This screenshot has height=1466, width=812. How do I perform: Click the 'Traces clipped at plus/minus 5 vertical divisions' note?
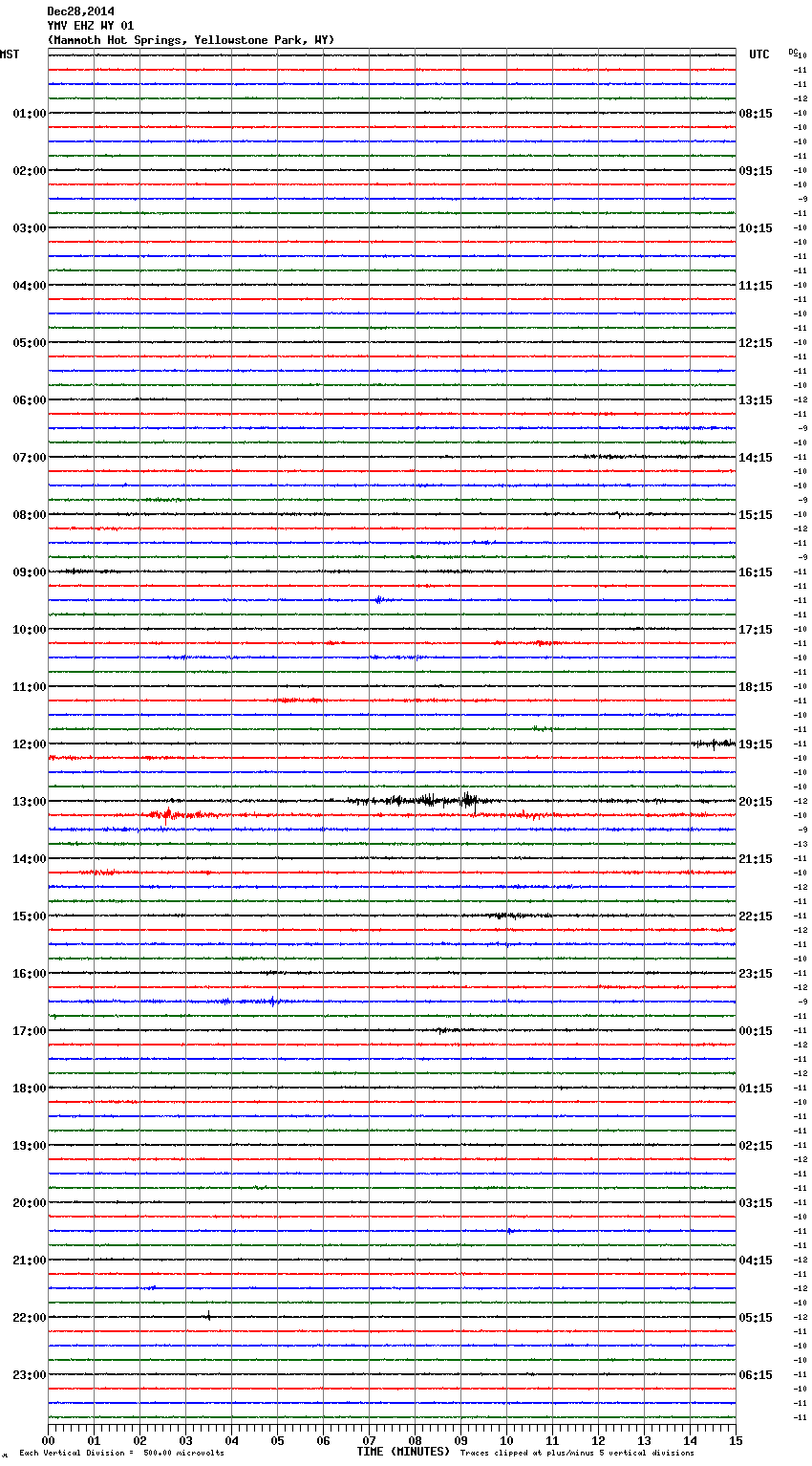click(577, 1454)
